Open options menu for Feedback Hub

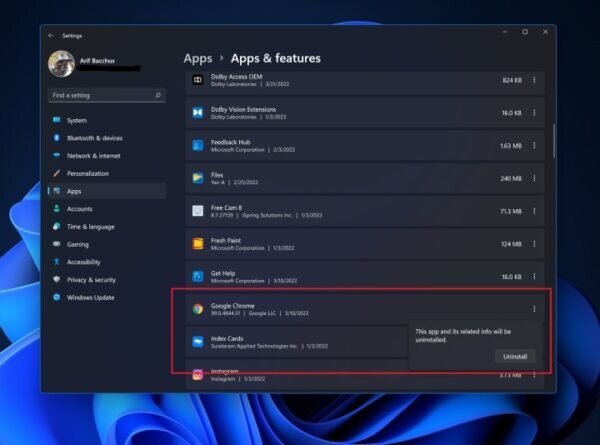pyautogui.click(x=534, y=145)
